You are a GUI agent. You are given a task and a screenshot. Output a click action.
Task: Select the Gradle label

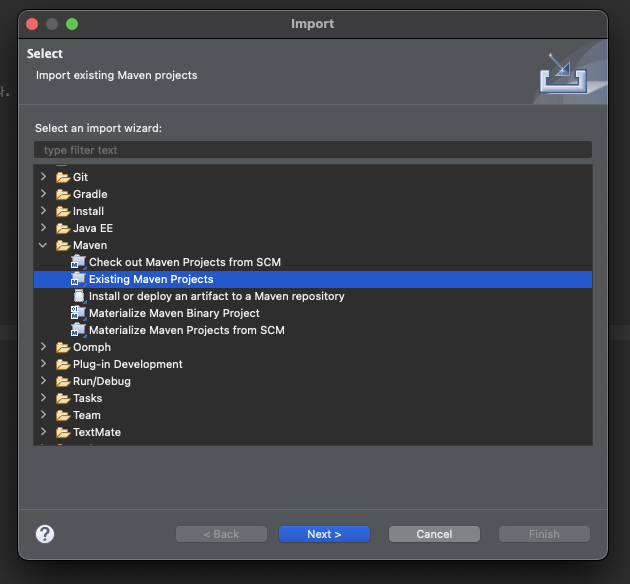(90, 194)
